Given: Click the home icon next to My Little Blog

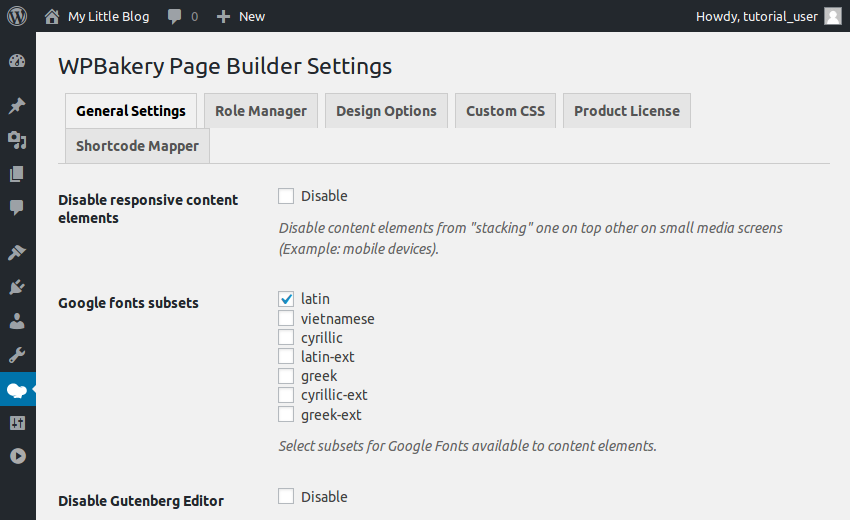Looking at the screenshot, I should point(52,16).
